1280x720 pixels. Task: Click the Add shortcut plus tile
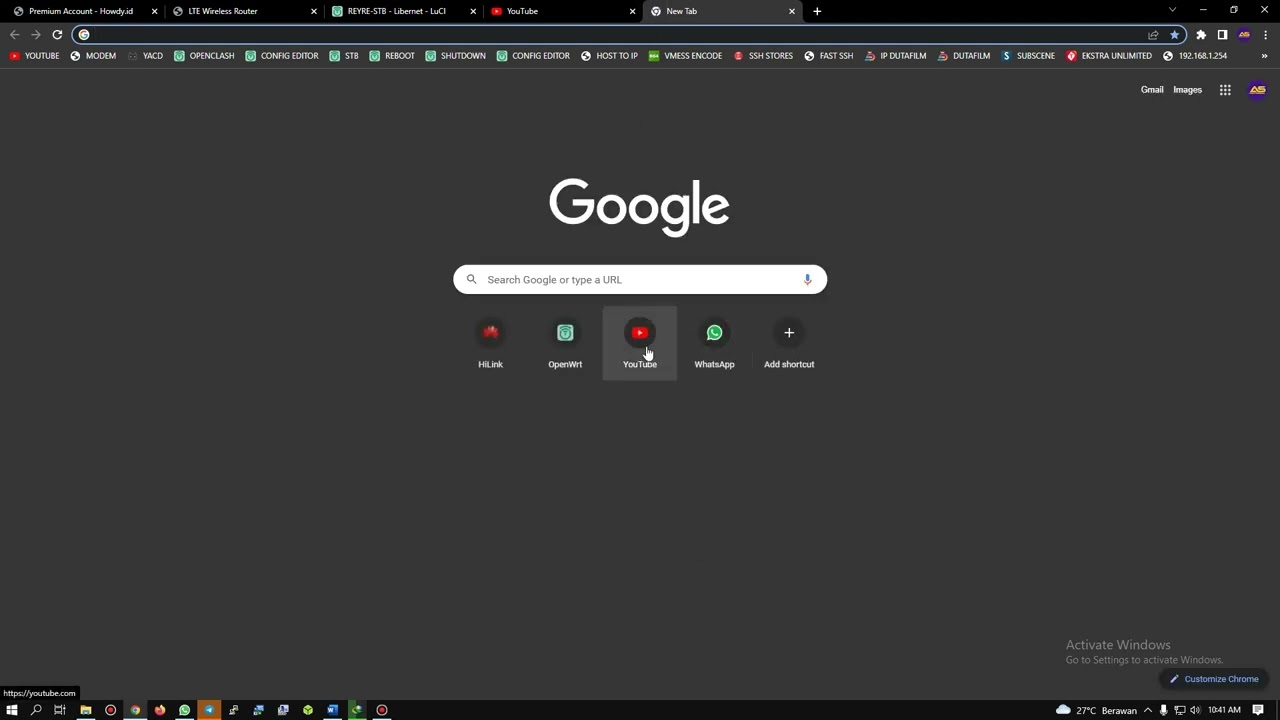(x=789, y=343)
